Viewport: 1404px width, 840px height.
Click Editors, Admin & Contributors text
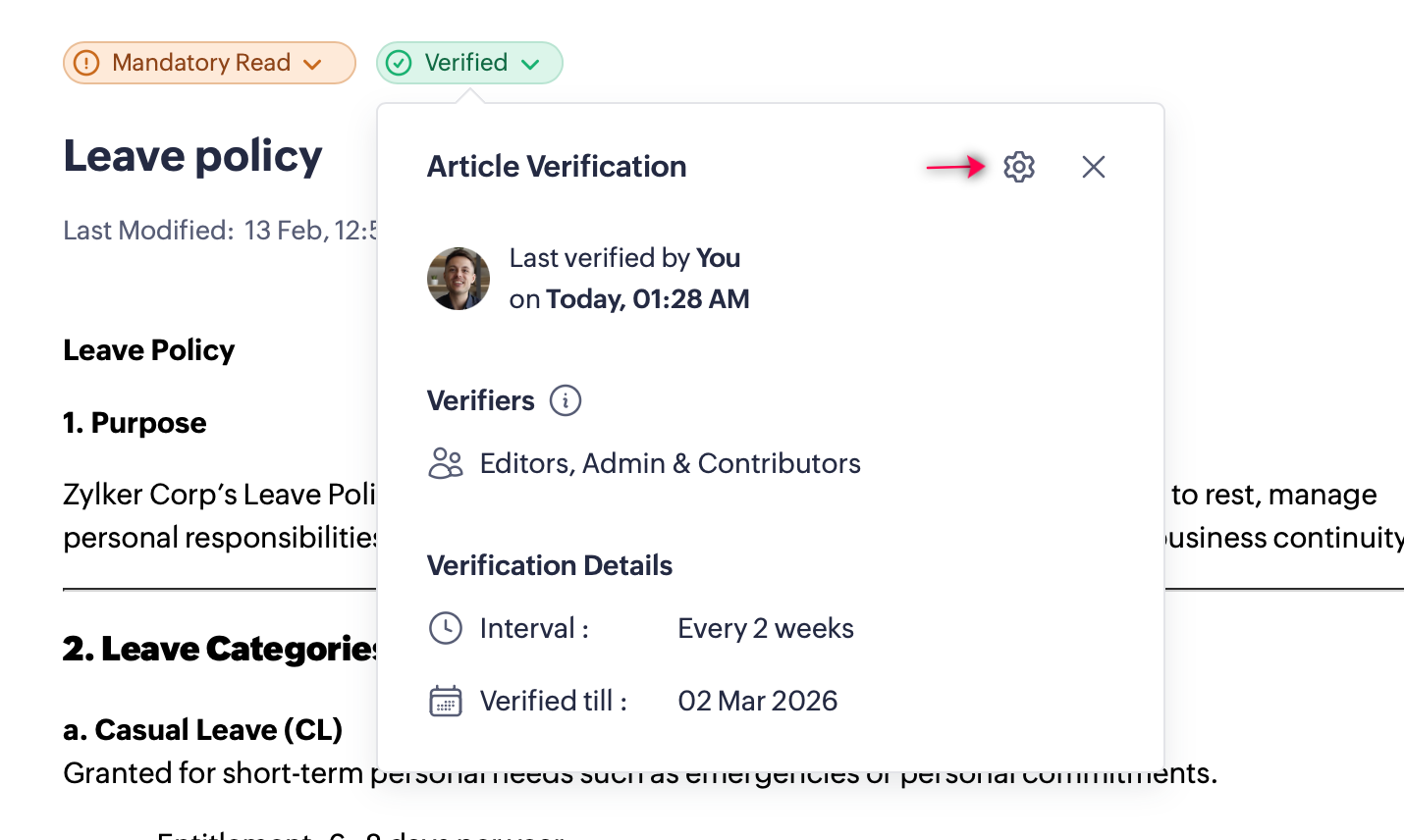click(670, 463)
